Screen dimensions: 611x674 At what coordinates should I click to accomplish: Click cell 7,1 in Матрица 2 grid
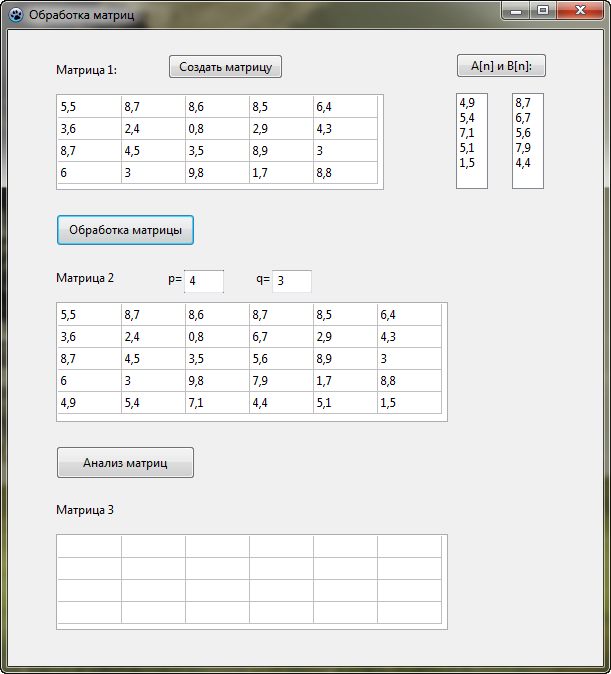click(x=218, y=402)
